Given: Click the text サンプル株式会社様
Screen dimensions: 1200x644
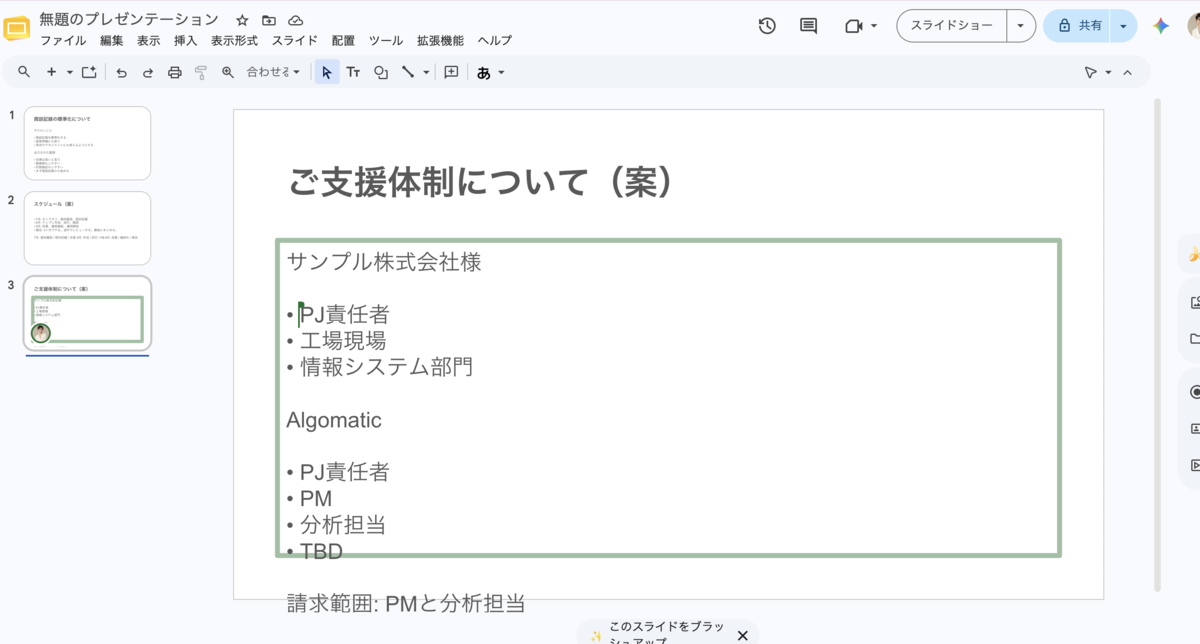Looking at the screenshot, I should pyautogui.click(x=384, y=262).
